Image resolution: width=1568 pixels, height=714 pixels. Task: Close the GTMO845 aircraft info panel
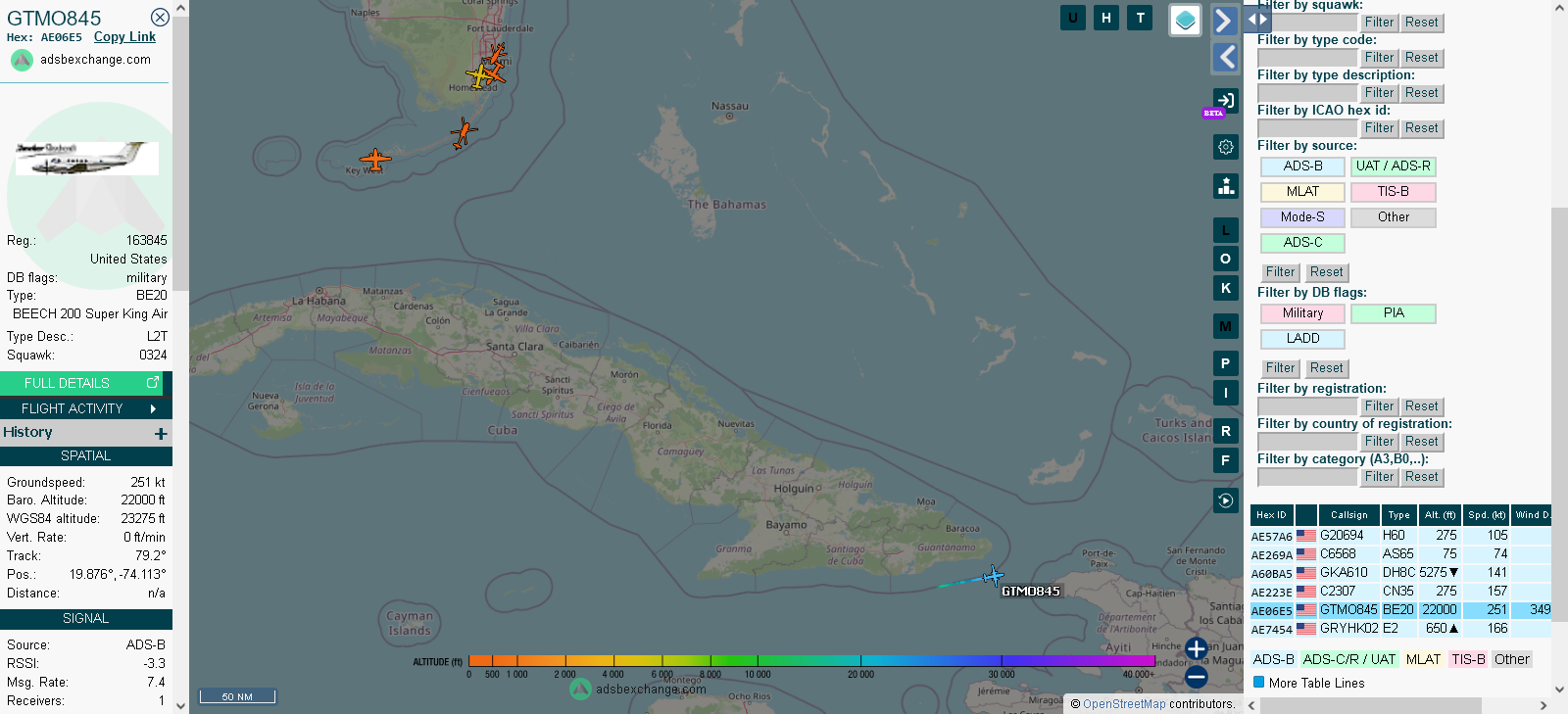[x=160, y=18]
